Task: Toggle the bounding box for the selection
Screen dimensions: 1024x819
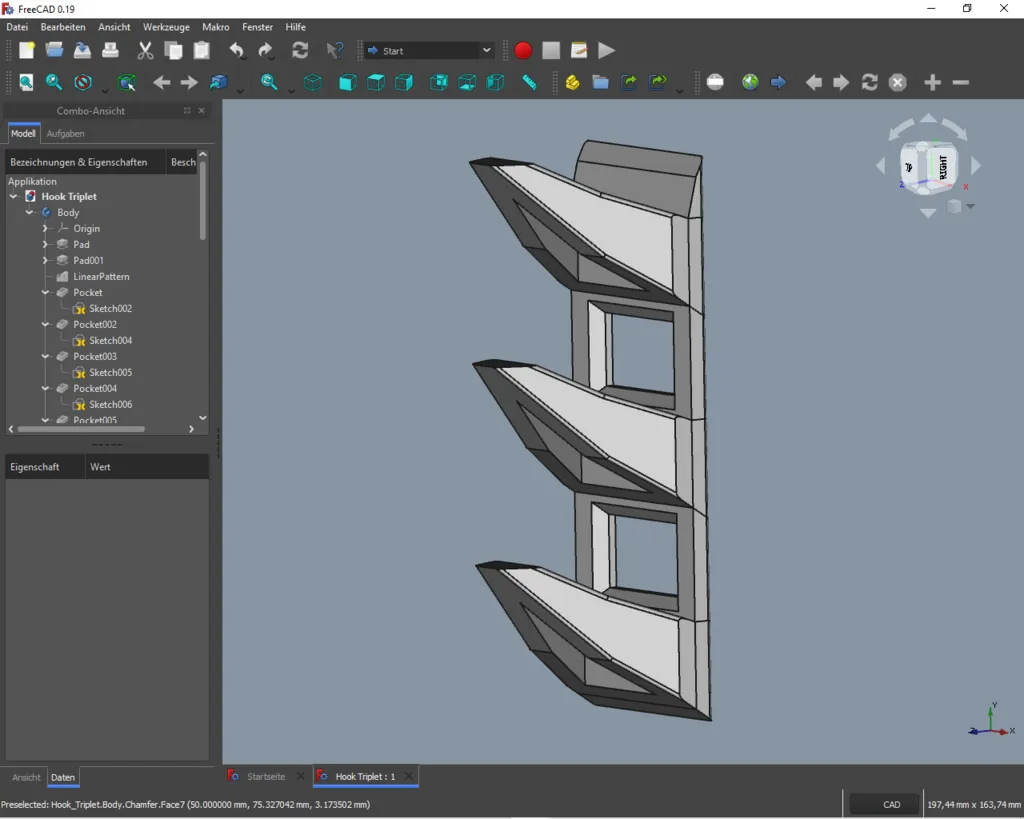Action: pos(126,82)
